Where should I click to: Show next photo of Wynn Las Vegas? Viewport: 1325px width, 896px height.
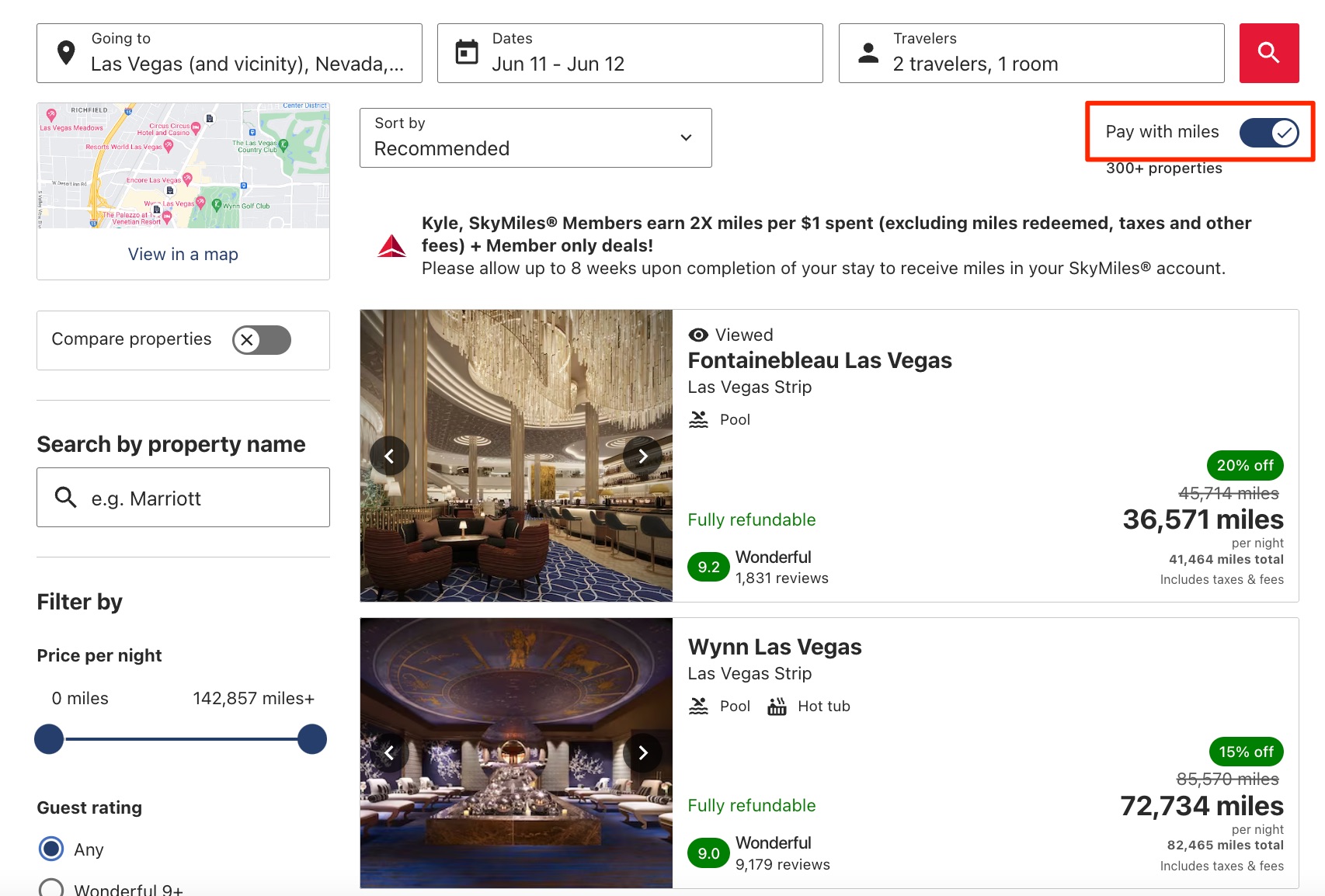642,752
